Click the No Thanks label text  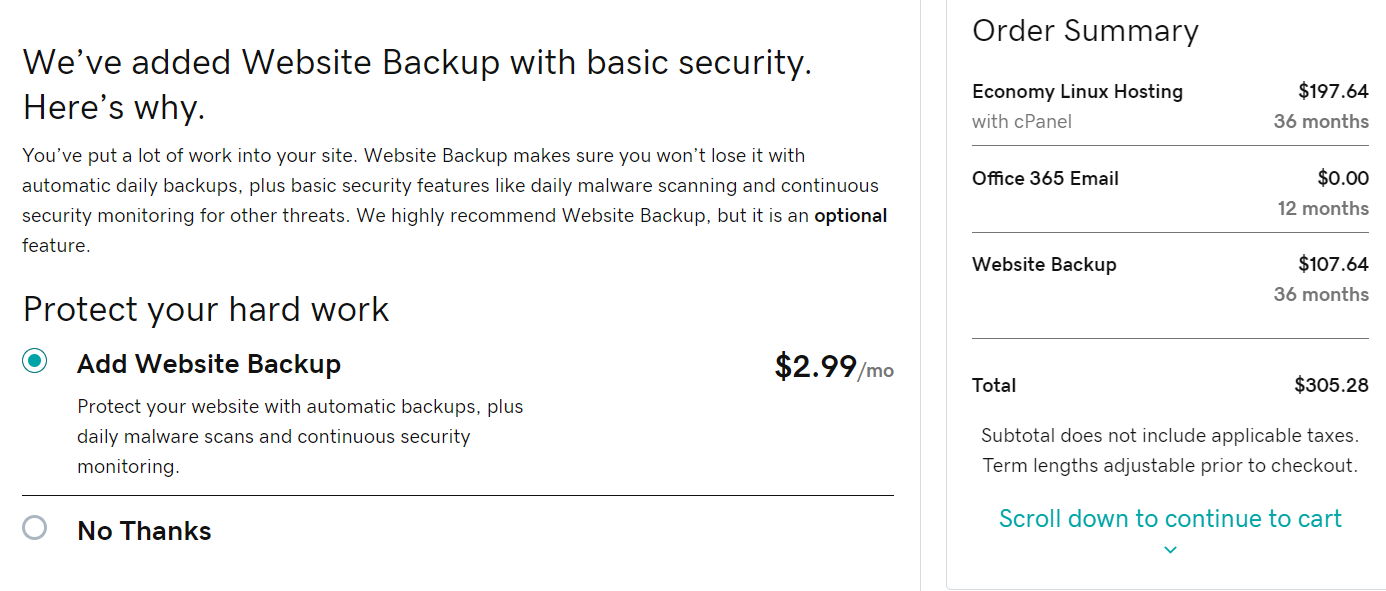pyautogui.click(x=144, y=531)
